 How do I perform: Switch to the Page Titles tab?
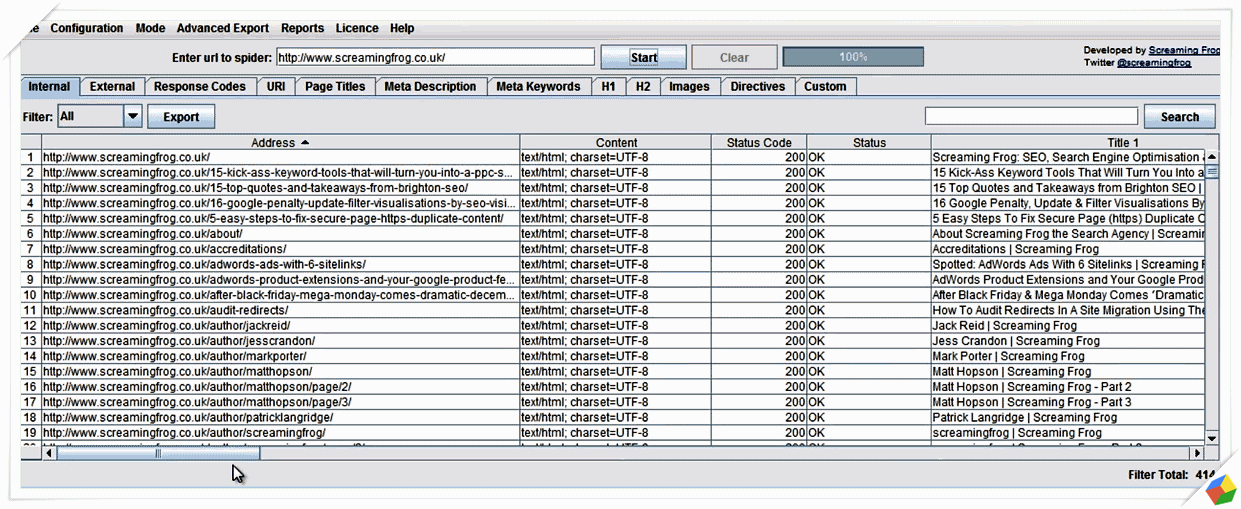coord(335,87)
